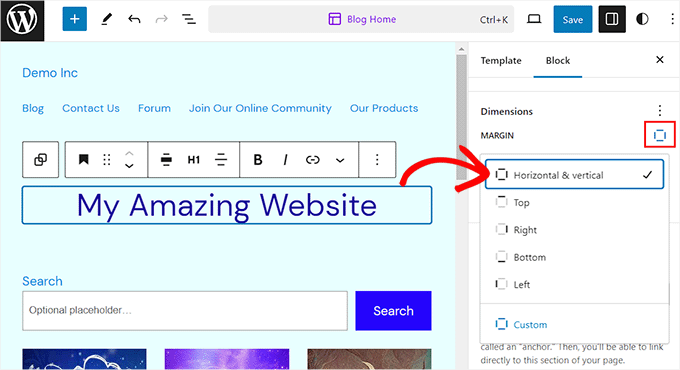Image resolution: width=680 pixels, height=370 pixels.
Task: Select the Right margin option
Action: coord(574,229)
